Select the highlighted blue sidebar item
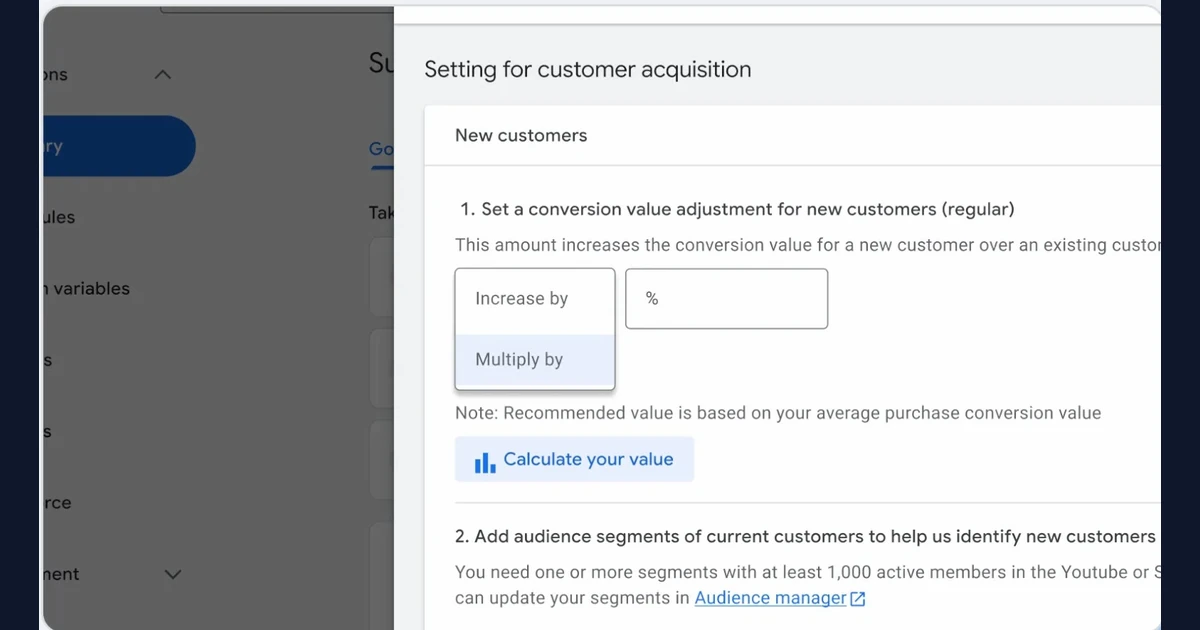This screenshot has height=630, width=1200. (x=118, y=146)
